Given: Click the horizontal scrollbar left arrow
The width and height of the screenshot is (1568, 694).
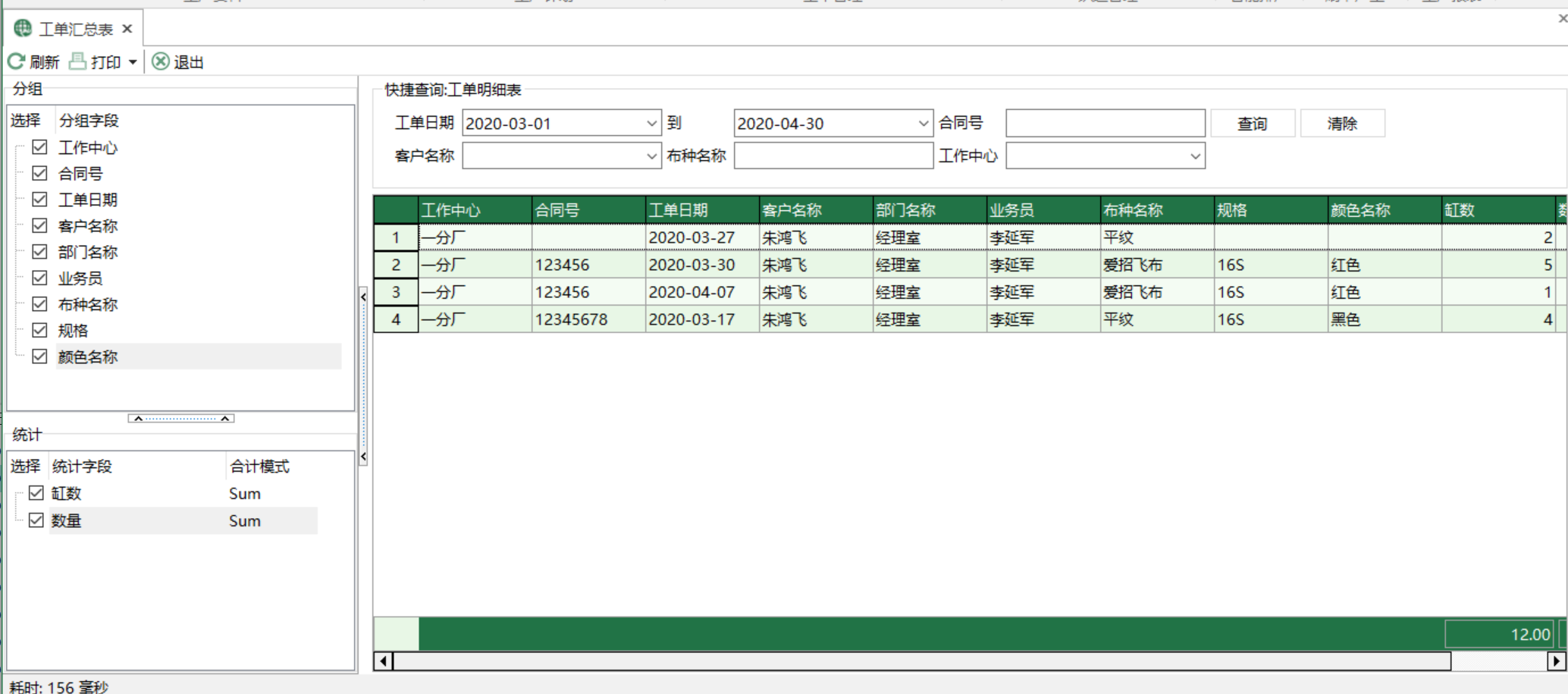Looking at the screenshot, I should pos(384,661).
